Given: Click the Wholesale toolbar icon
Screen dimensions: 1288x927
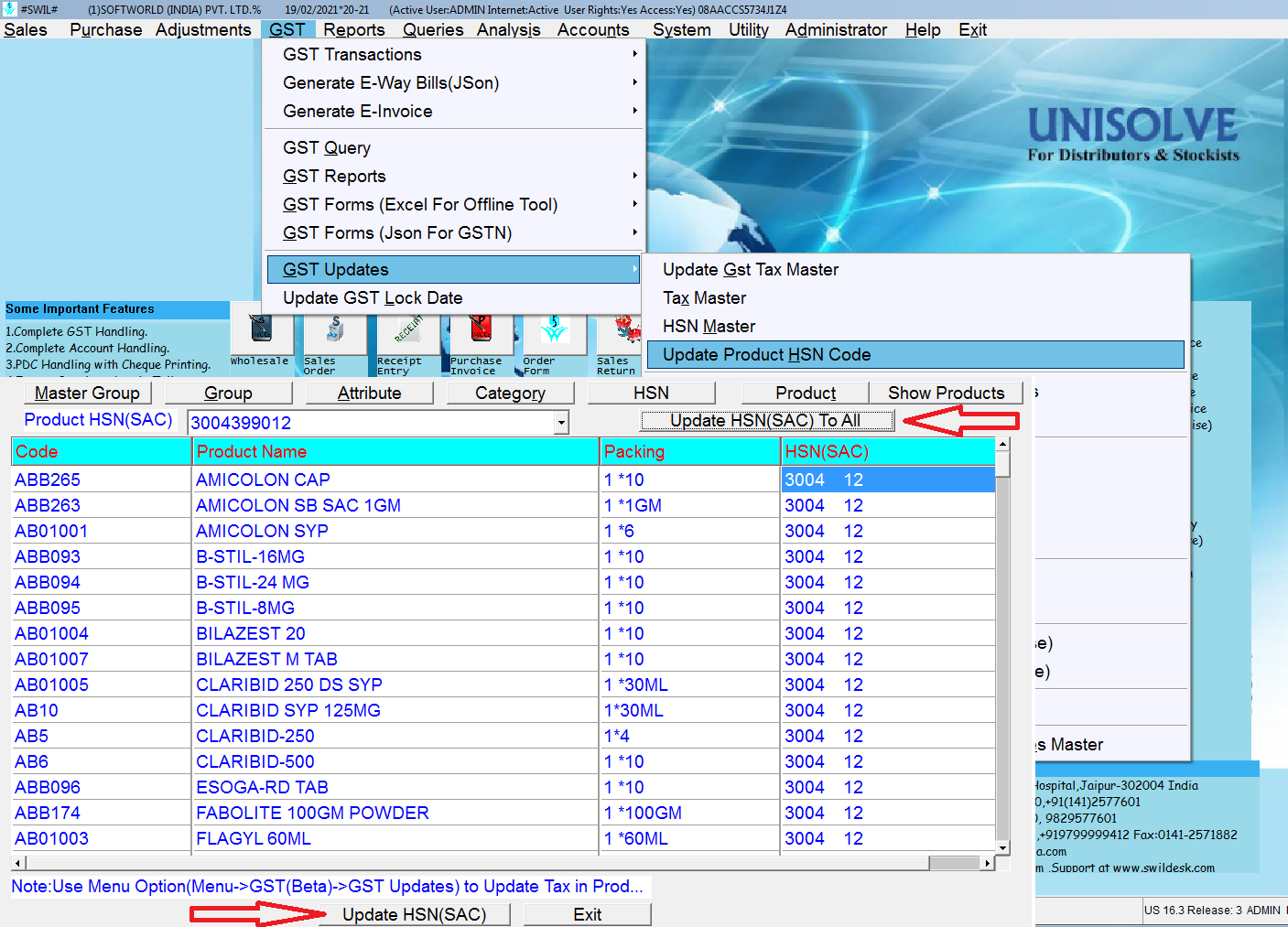Looking at the screenshot, I should click(262, 336).
